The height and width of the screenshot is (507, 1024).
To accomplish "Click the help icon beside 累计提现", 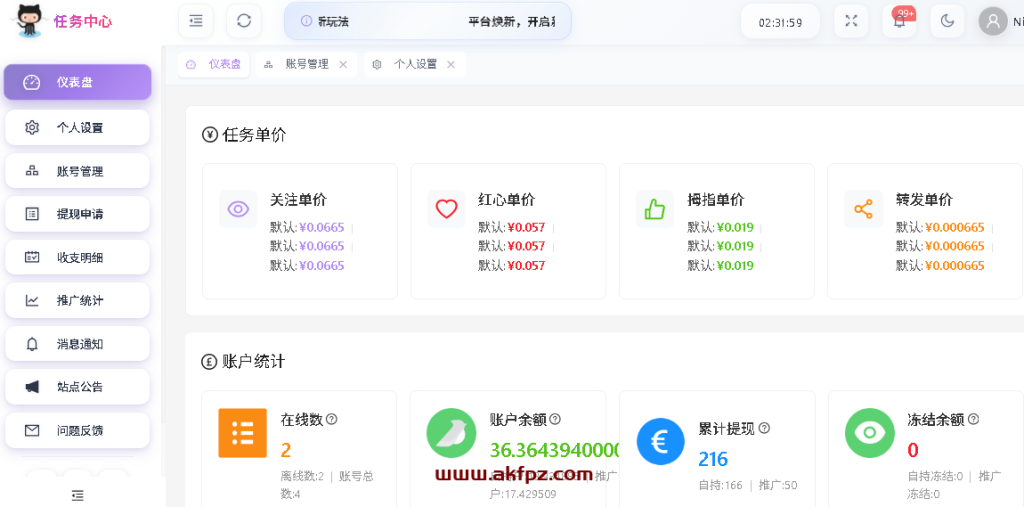I will tap(763, 428).
